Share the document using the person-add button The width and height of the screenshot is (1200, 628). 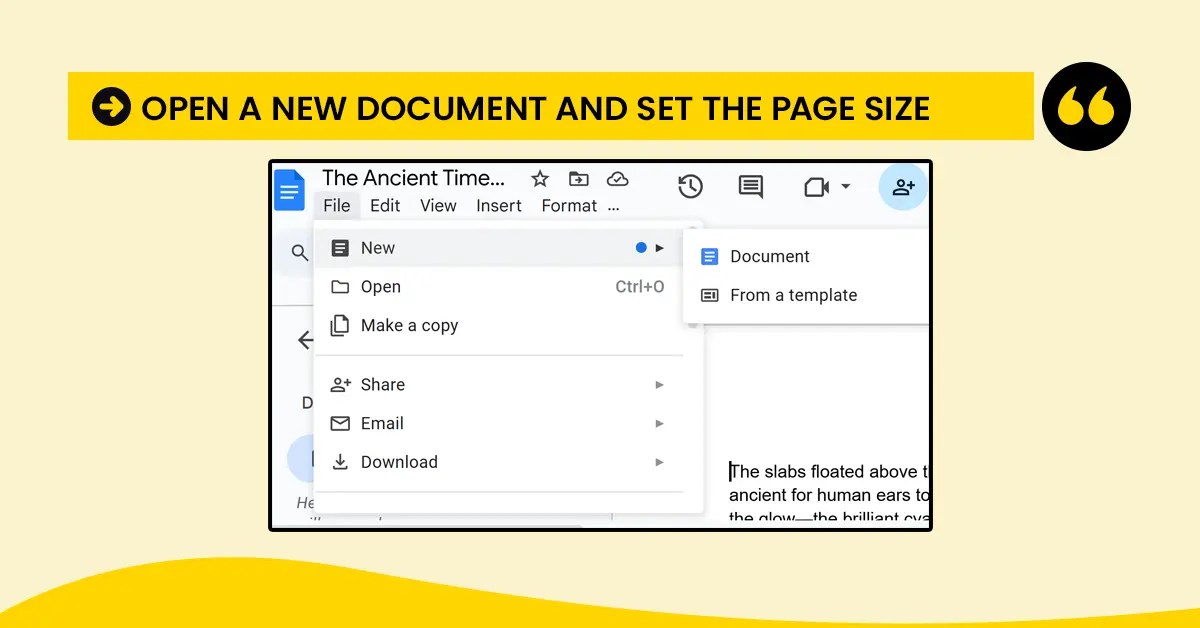(903, 187)
